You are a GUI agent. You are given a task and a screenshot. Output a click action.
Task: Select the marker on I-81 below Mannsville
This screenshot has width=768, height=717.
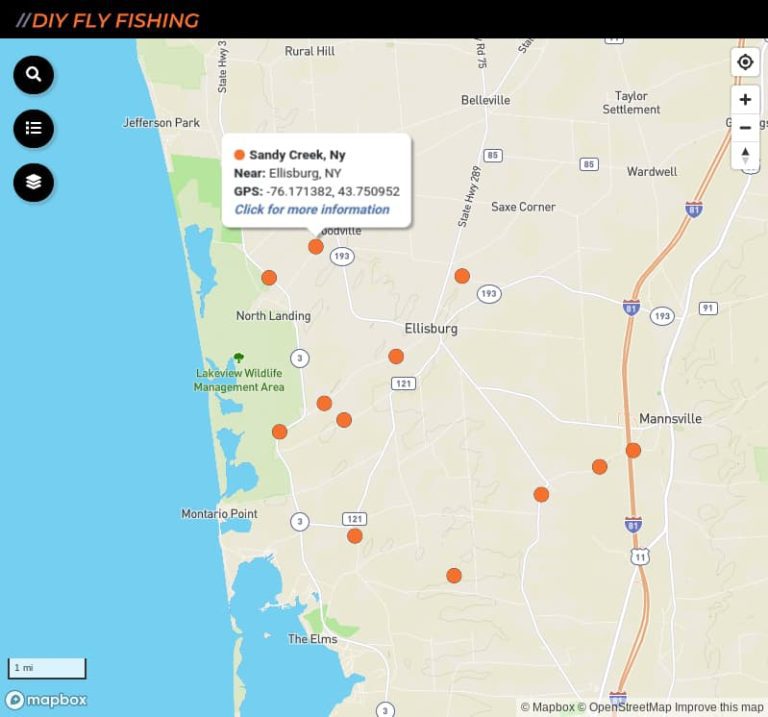pos(633,450)
